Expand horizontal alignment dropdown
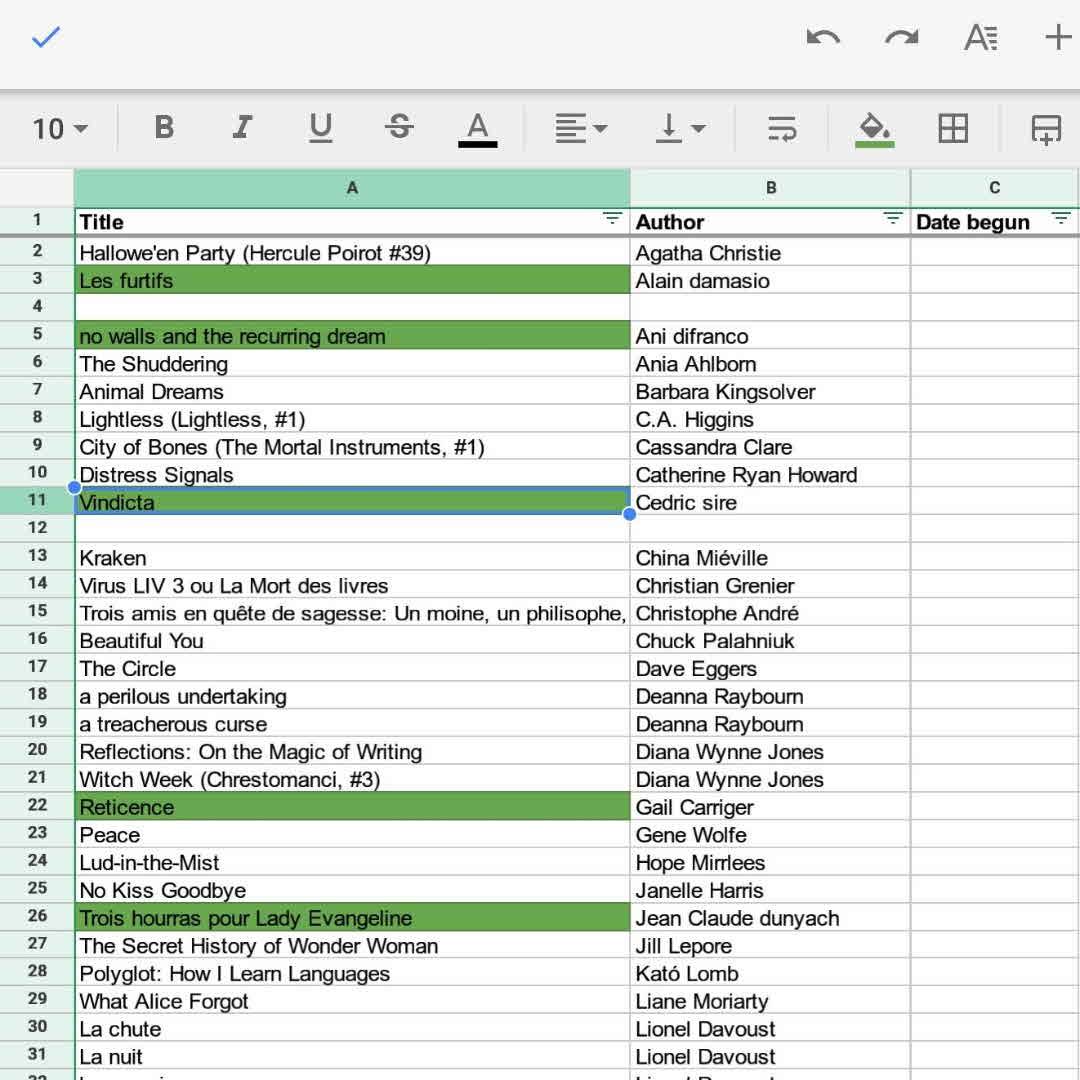 click(x=581, y=128)
